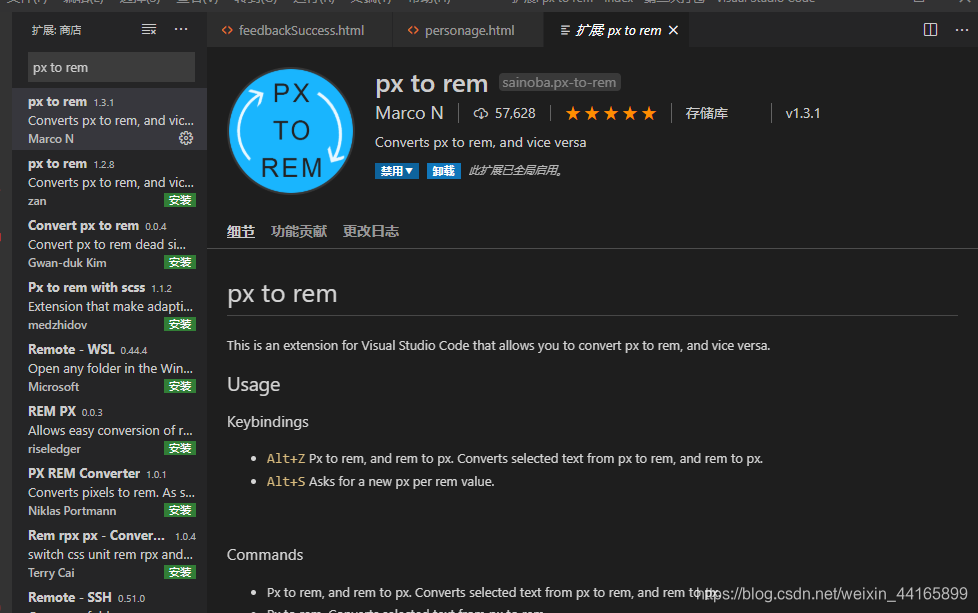Click the extensions search box with px to rem
978x613 pixels.
point(111,67)
